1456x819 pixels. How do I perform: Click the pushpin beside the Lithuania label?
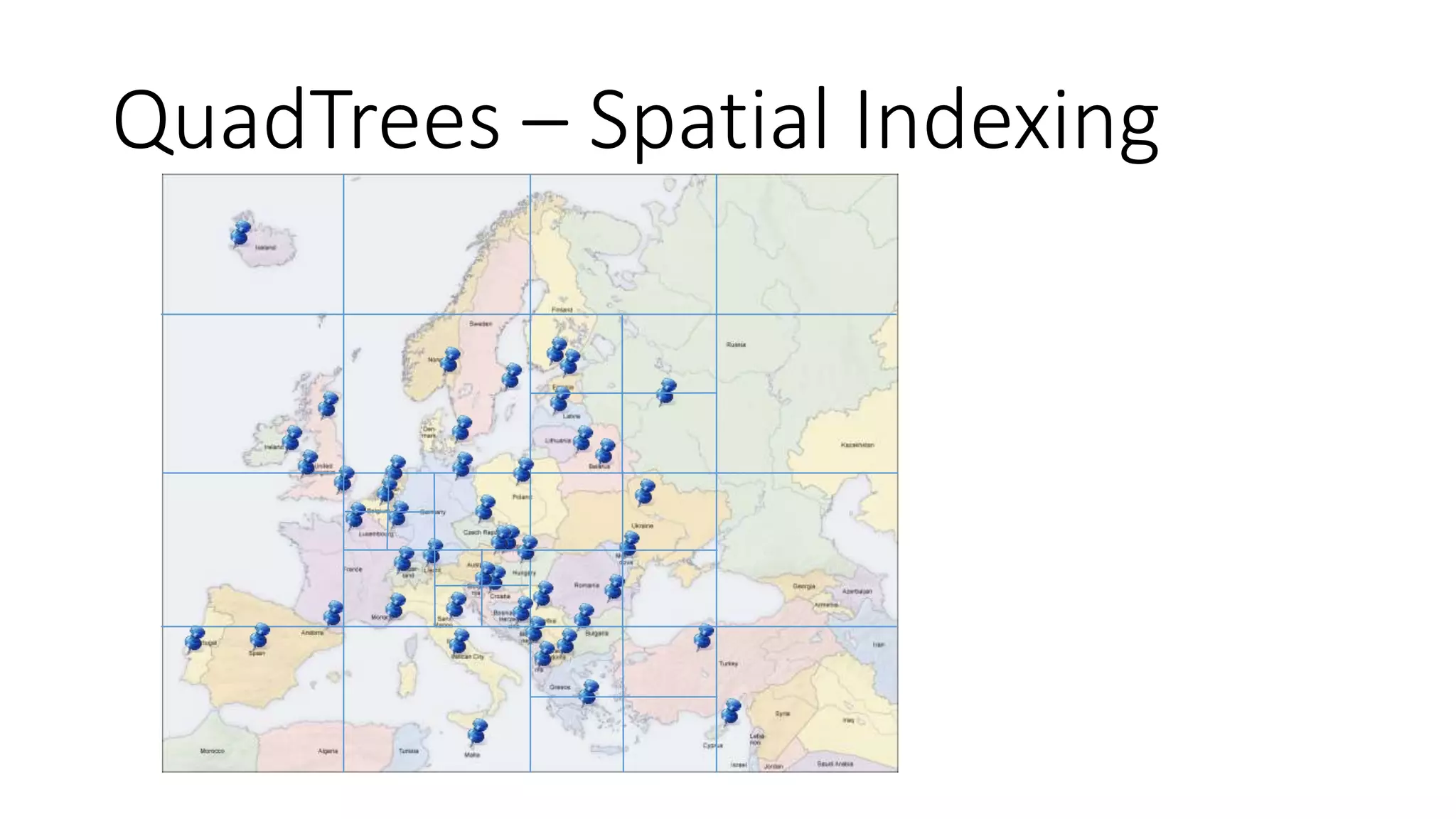pos(583,438)
